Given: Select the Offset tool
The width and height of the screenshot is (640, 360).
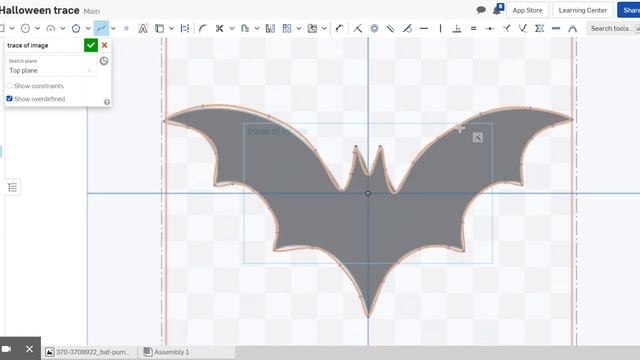Looking at the screenshot, I should [x=245, y=28].
